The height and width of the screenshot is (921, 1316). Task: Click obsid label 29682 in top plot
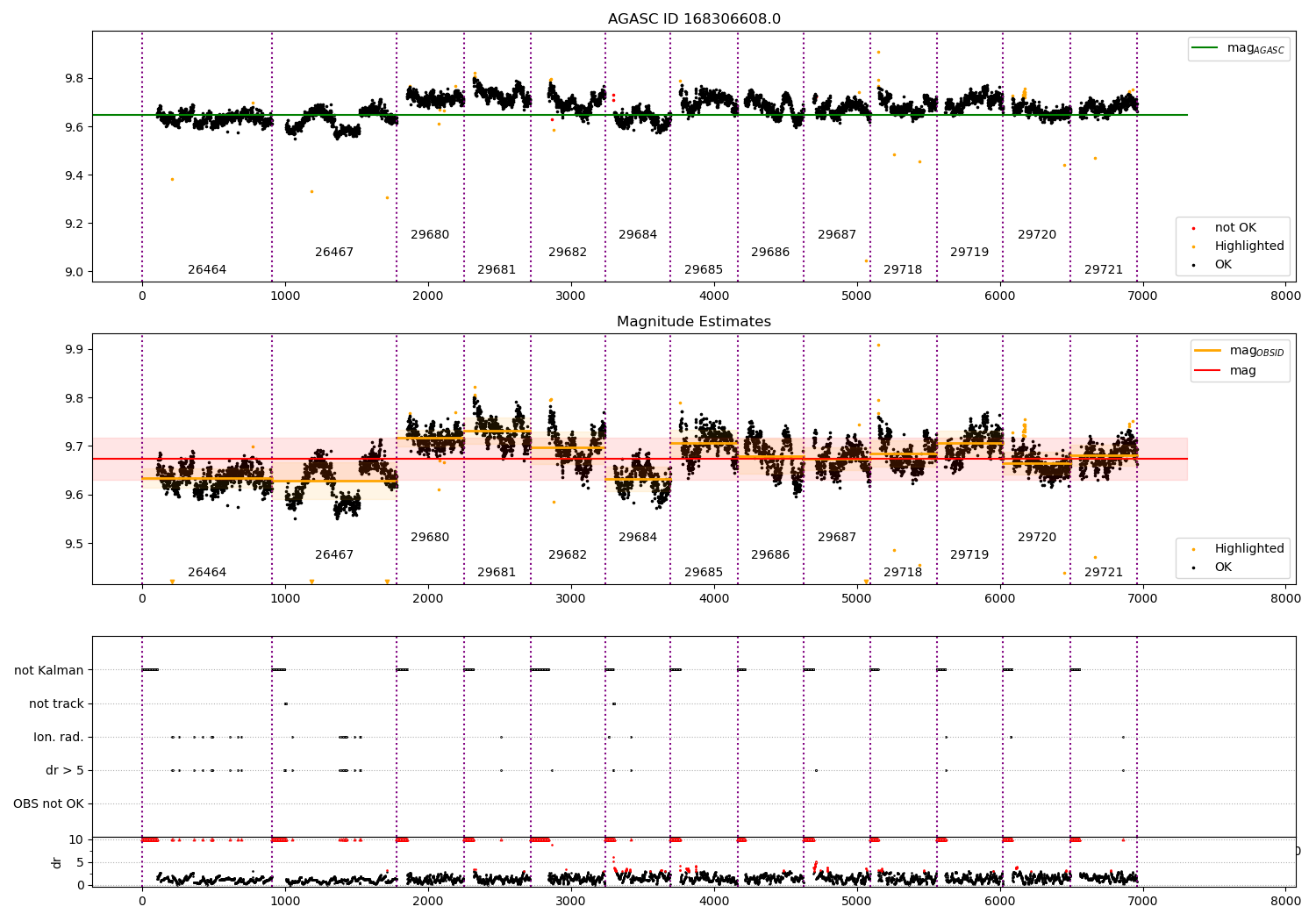(x=568, y=253)
